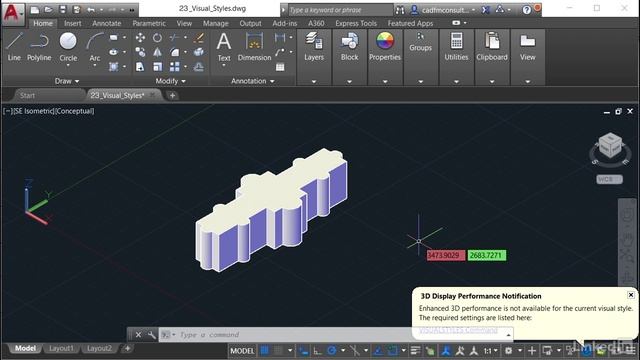Click the Save icon in quick access toolbar

tap(62, 9)
